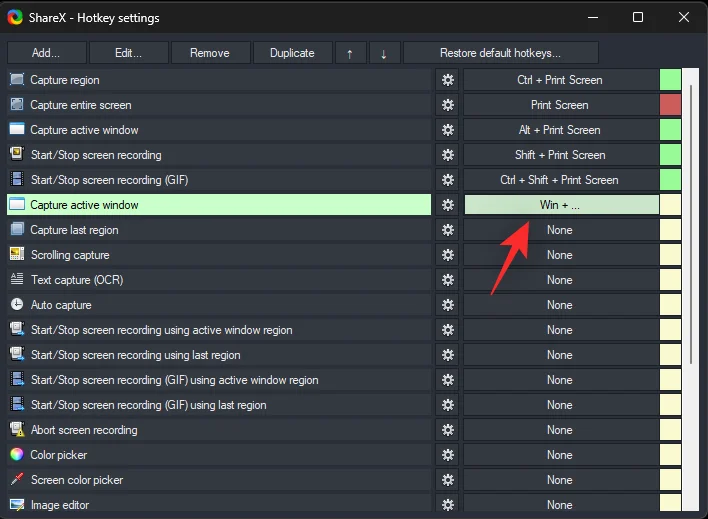
Task: Open gear settings for Color picker
Action: [x=447, y=455]
